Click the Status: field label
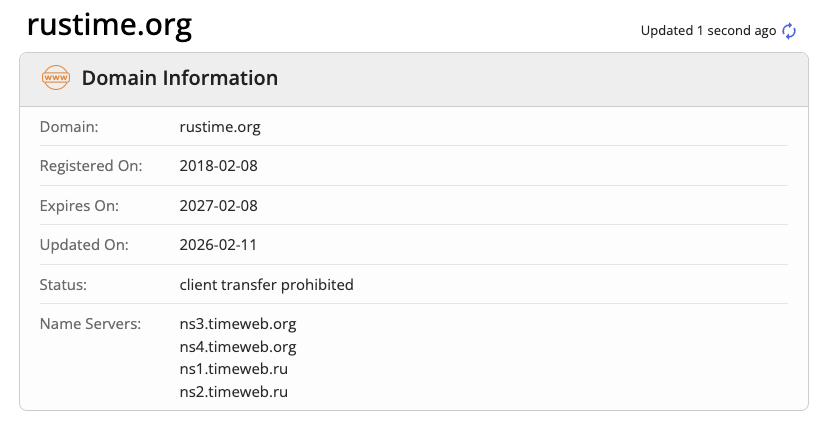 pyautogui.click(x=63, y=285)
